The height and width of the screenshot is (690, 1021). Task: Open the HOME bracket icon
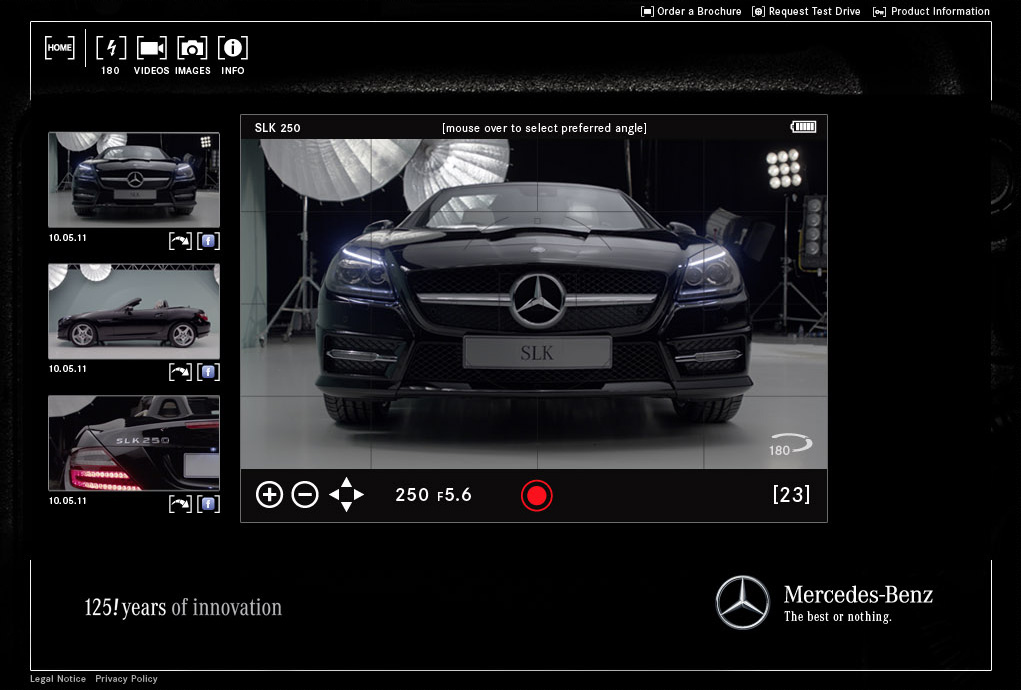click(x=59, y=48)
